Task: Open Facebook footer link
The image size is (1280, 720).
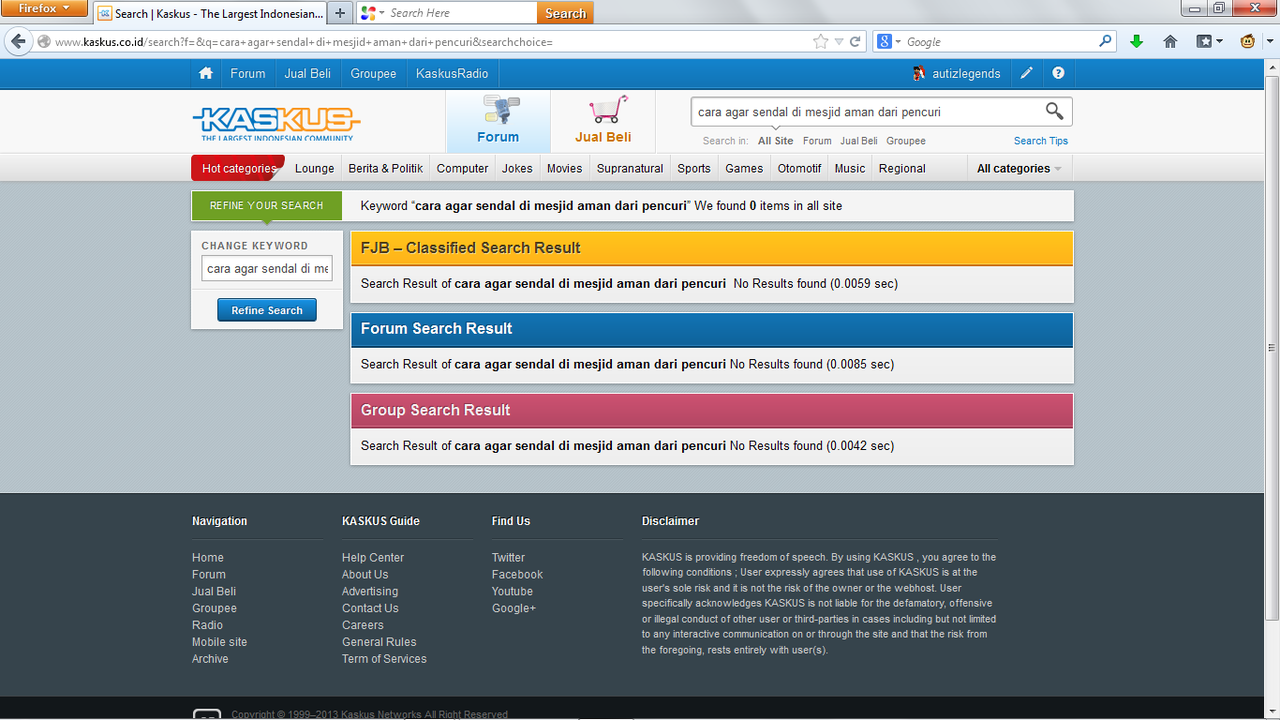Action: point(517,574)
